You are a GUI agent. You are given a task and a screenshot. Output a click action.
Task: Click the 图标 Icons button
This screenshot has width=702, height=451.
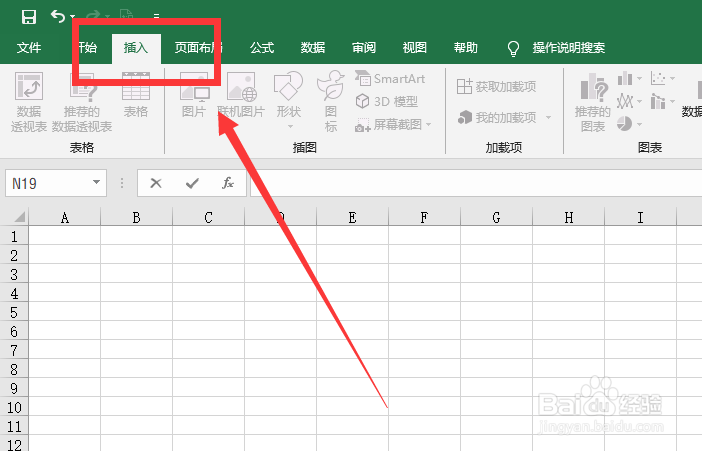coord(330,102)
